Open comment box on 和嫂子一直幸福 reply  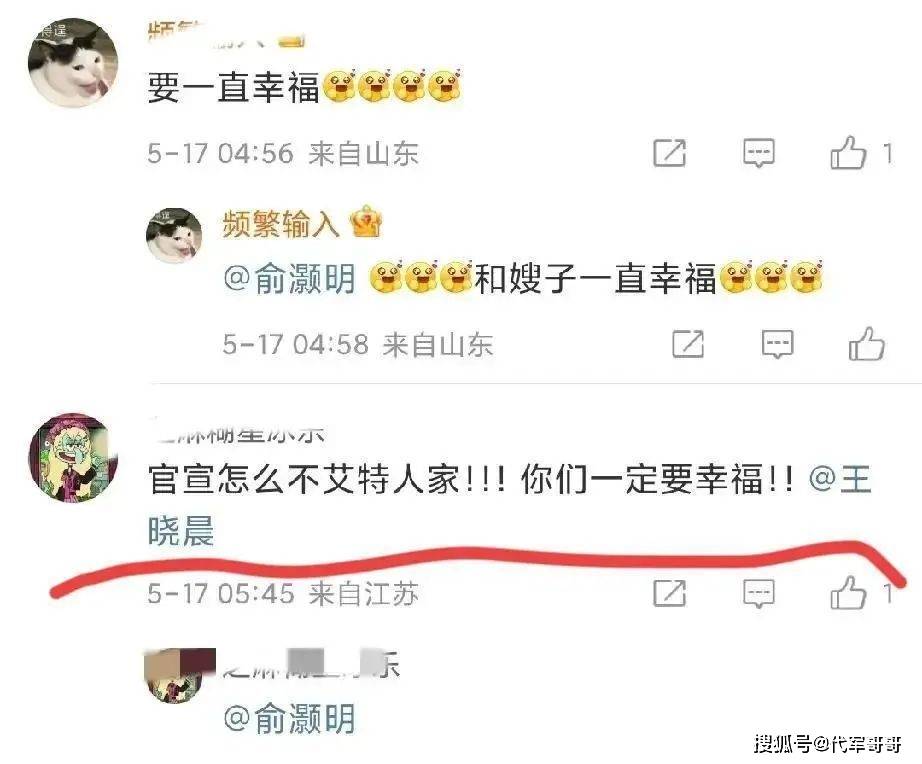click(x=777, y=344)
